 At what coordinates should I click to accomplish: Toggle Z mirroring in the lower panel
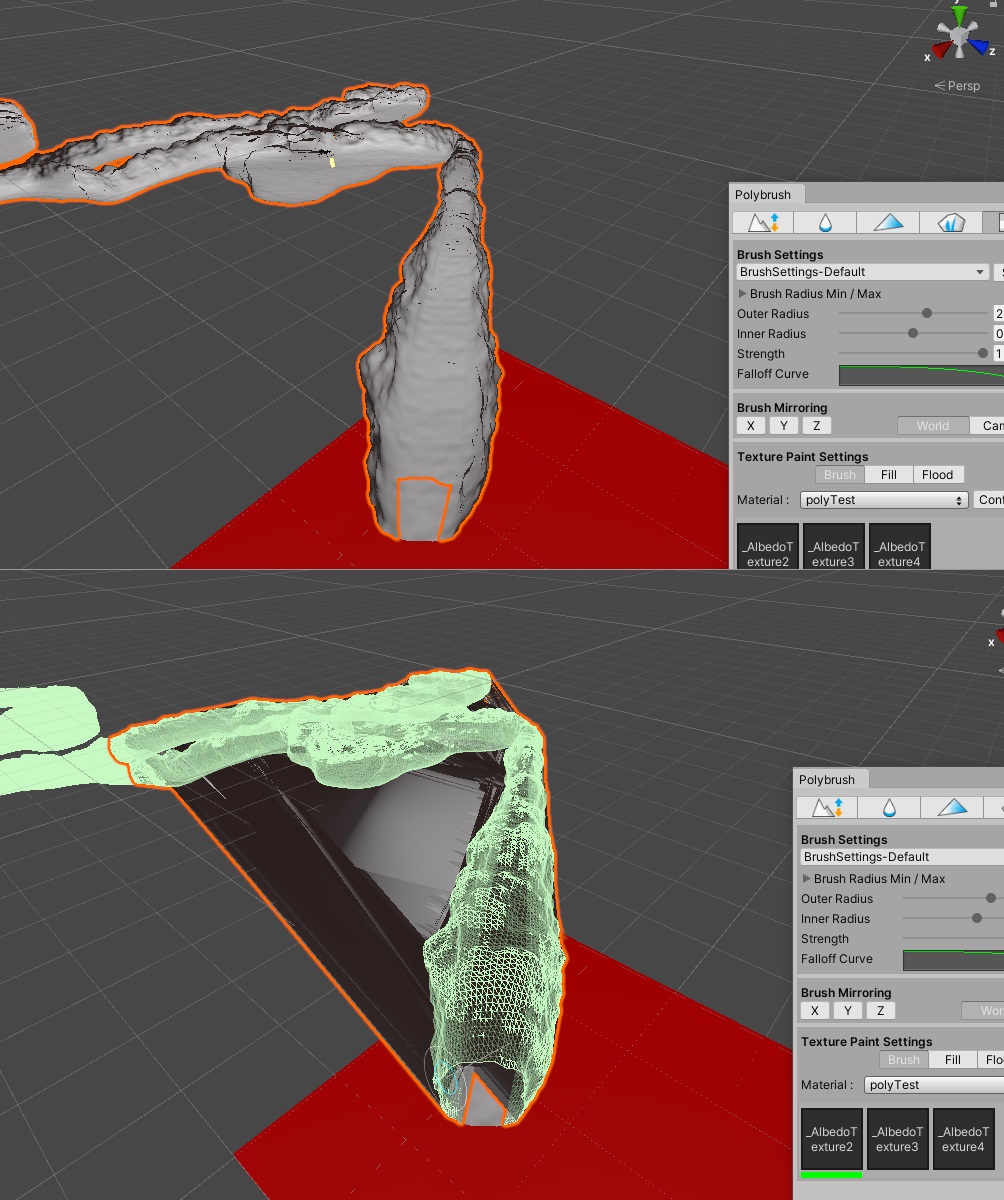(x=880, y=1010)
